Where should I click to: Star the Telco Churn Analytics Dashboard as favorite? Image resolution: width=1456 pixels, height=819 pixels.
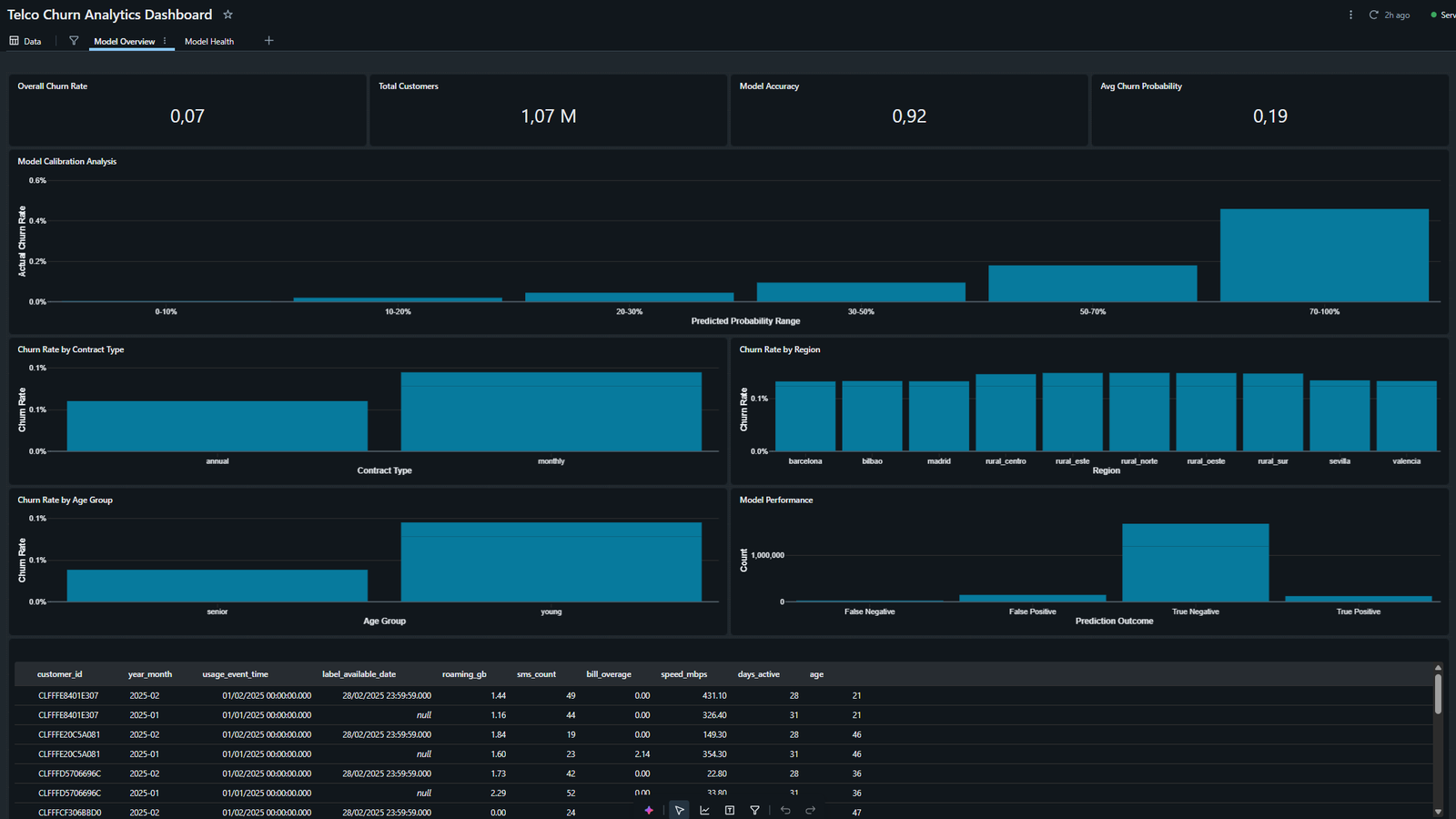pos(227,15)
